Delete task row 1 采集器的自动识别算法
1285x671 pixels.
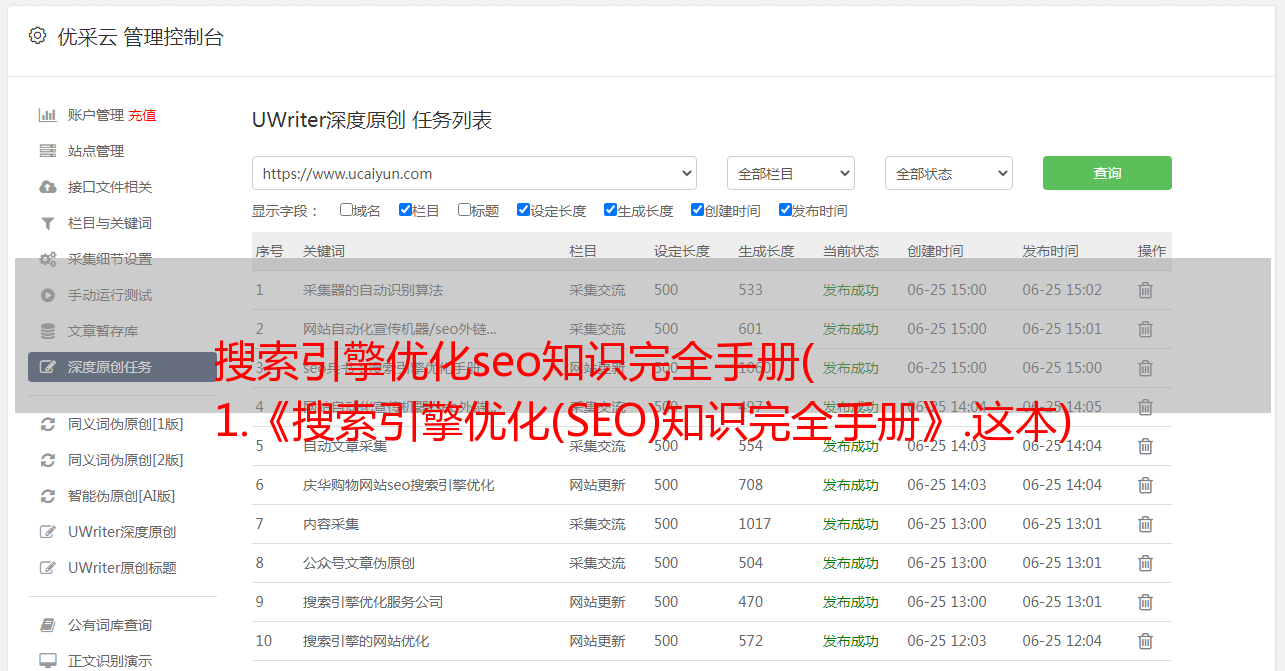(1146, 290)
